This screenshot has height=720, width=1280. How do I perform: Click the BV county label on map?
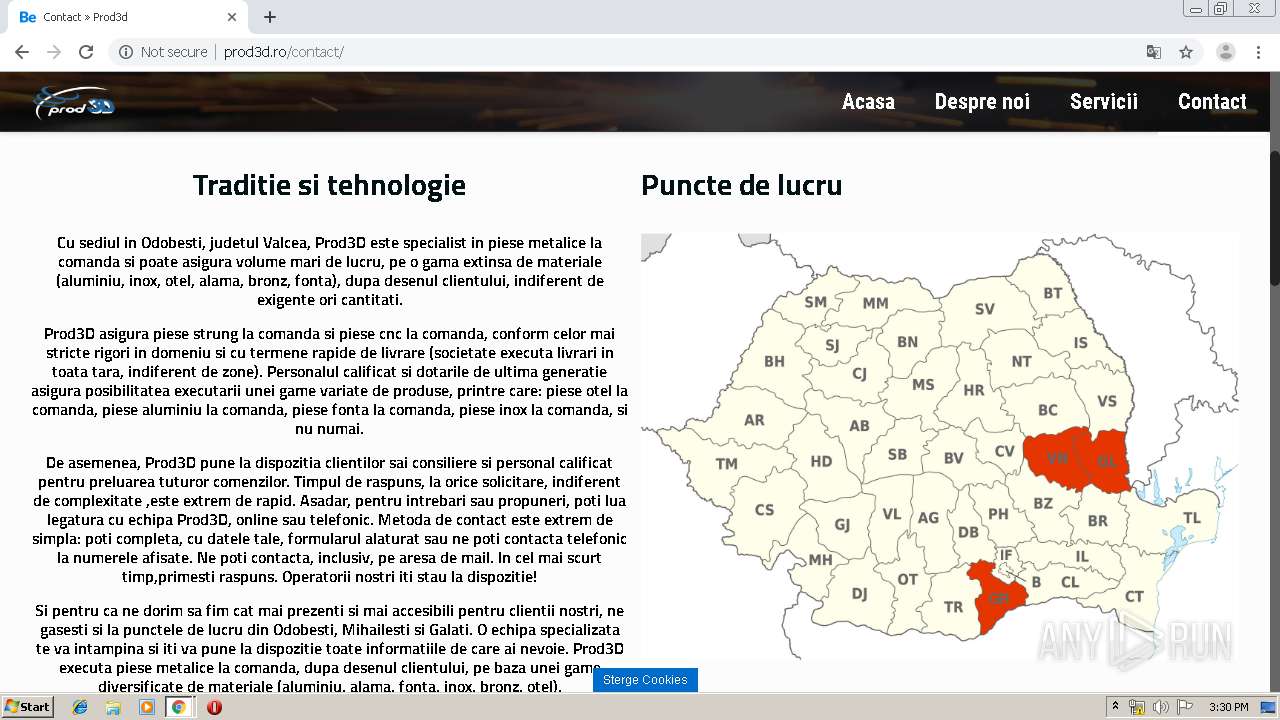point(954,458)
